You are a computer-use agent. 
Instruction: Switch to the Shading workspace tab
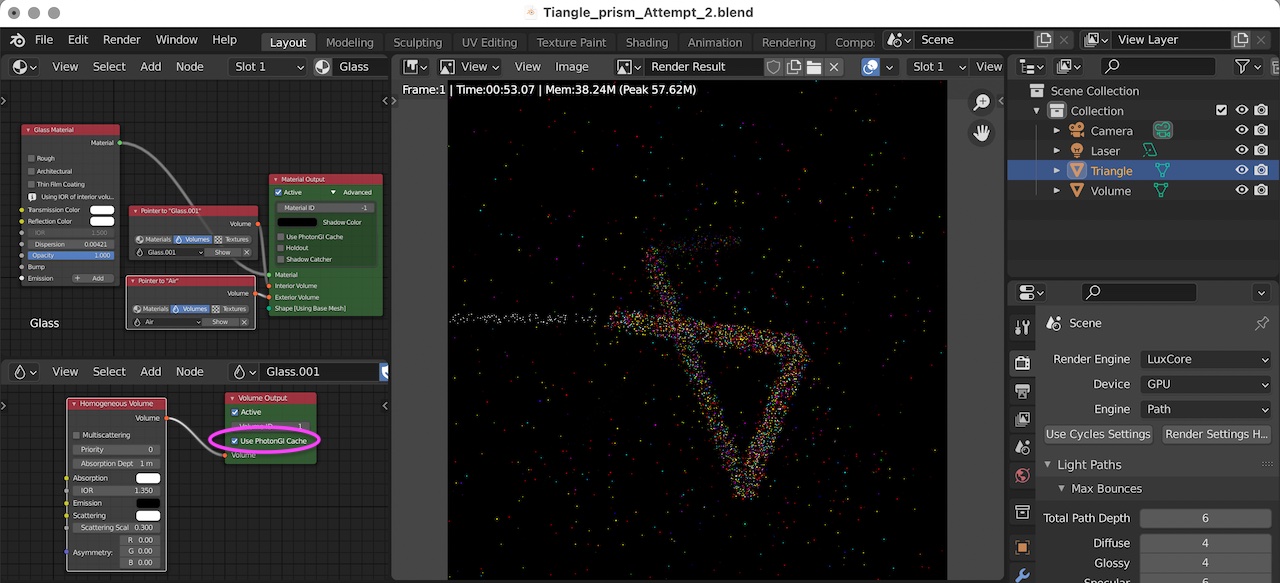(646, 42)
